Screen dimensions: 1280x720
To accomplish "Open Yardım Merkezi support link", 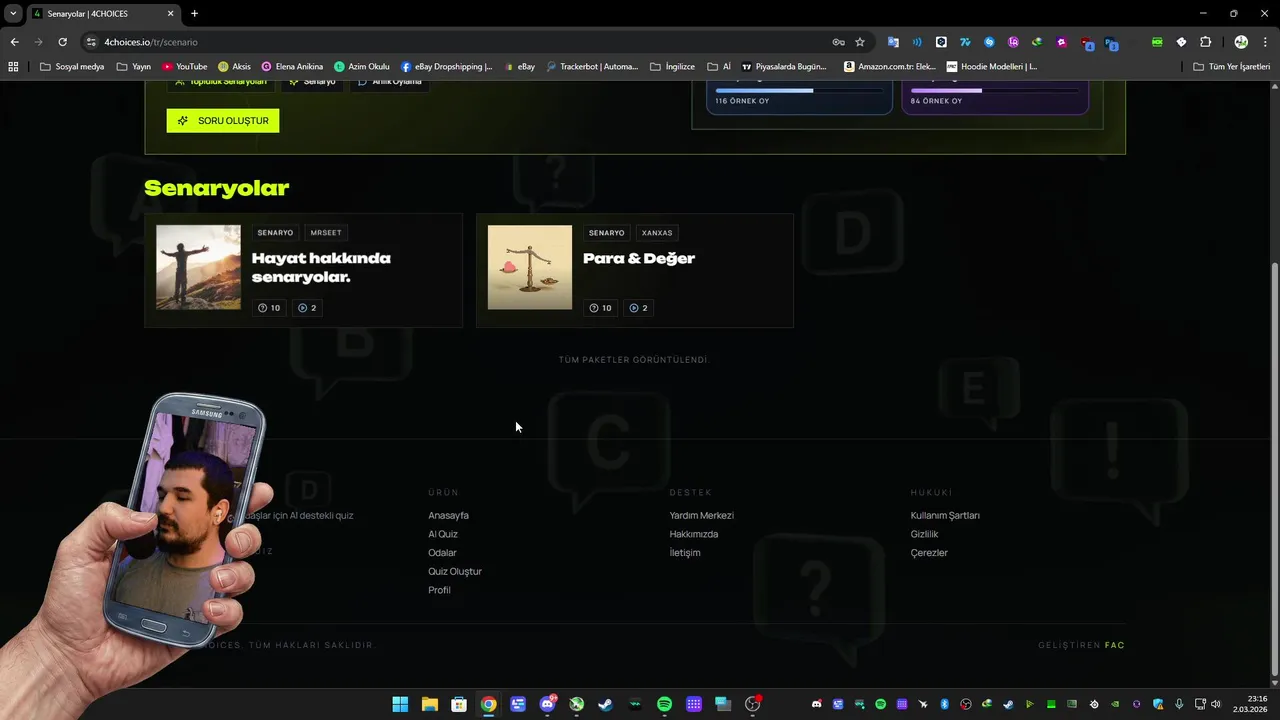I will tap(702, 516).
